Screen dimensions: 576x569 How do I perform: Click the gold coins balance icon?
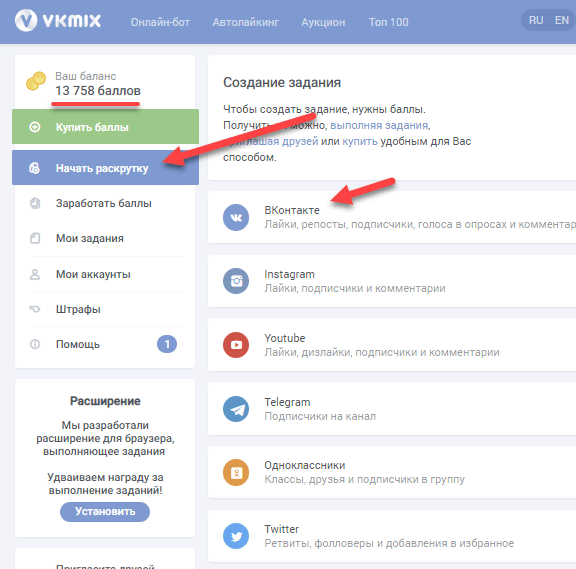[x=36, y=81]
